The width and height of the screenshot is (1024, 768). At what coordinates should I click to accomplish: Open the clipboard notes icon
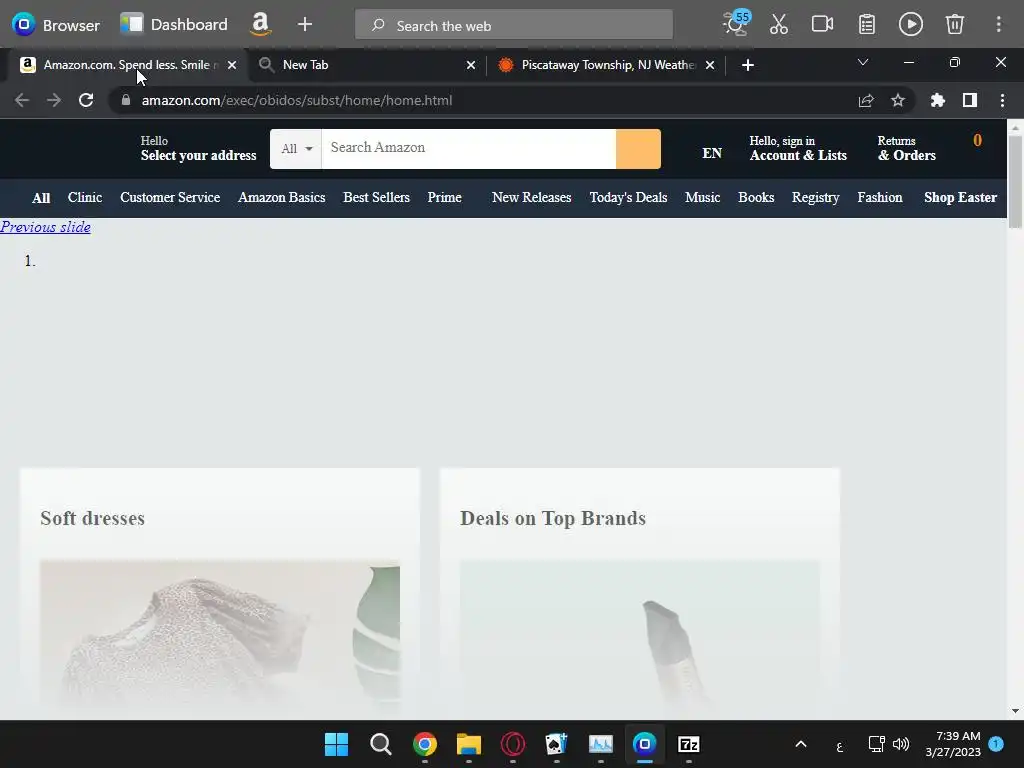867,25
